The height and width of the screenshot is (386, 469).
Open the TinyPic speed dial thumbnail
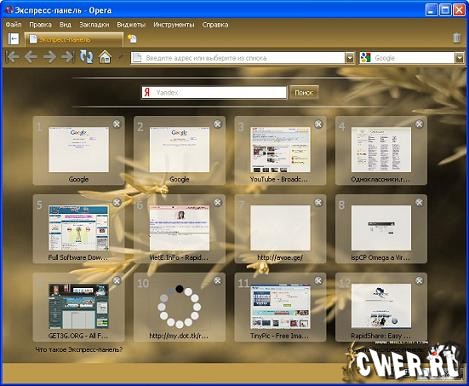(x=280, y=306)
